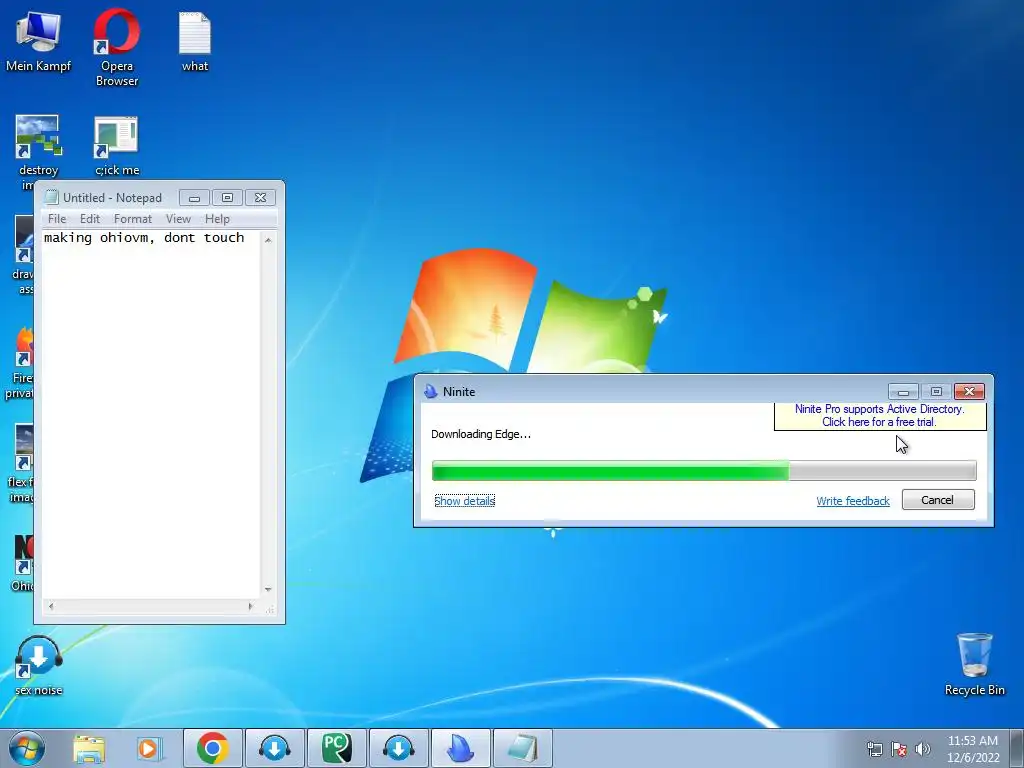Close the Notepad window

click(260, 197)
